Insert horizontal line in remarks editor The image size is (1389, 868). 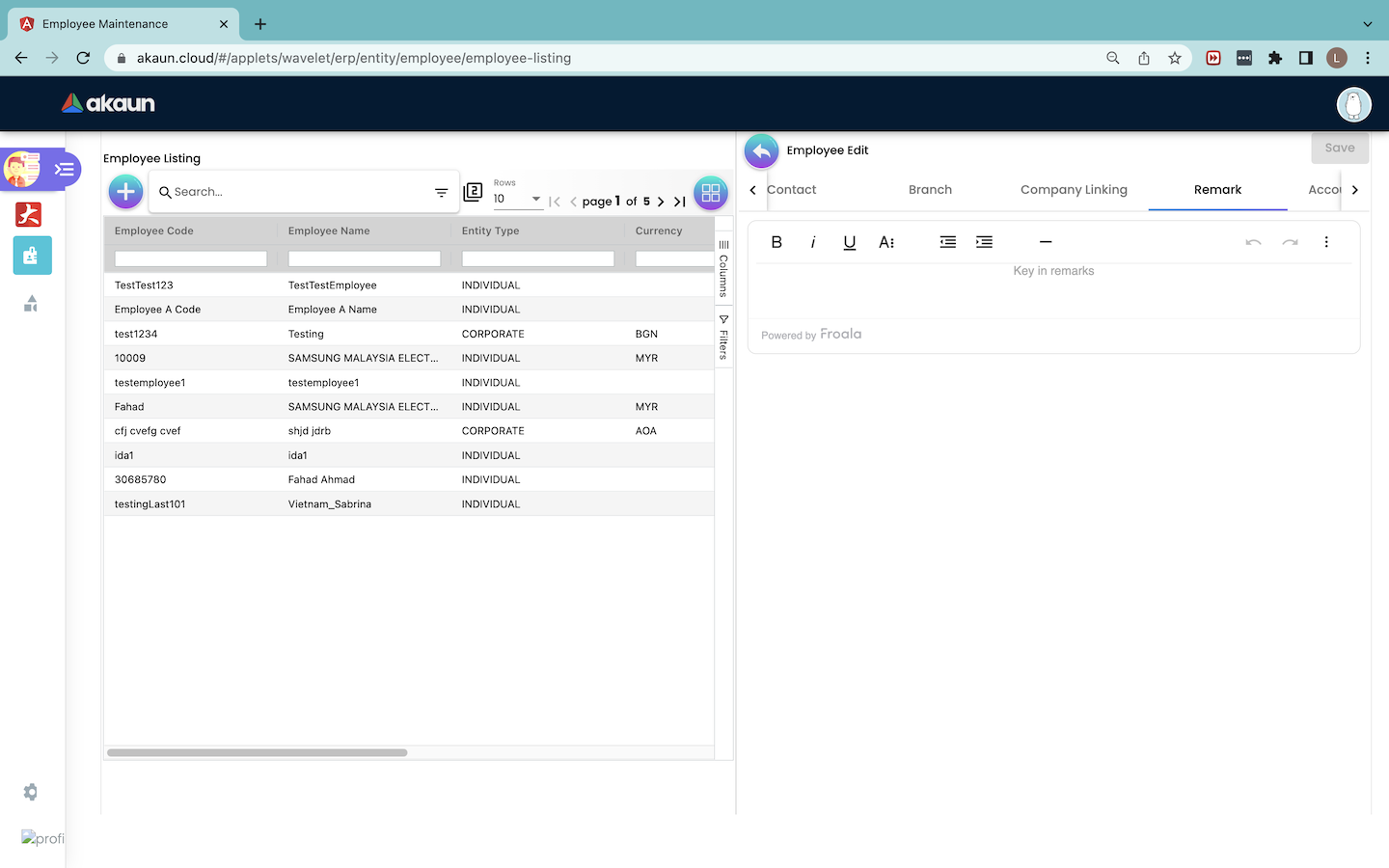coord(1046,242)
